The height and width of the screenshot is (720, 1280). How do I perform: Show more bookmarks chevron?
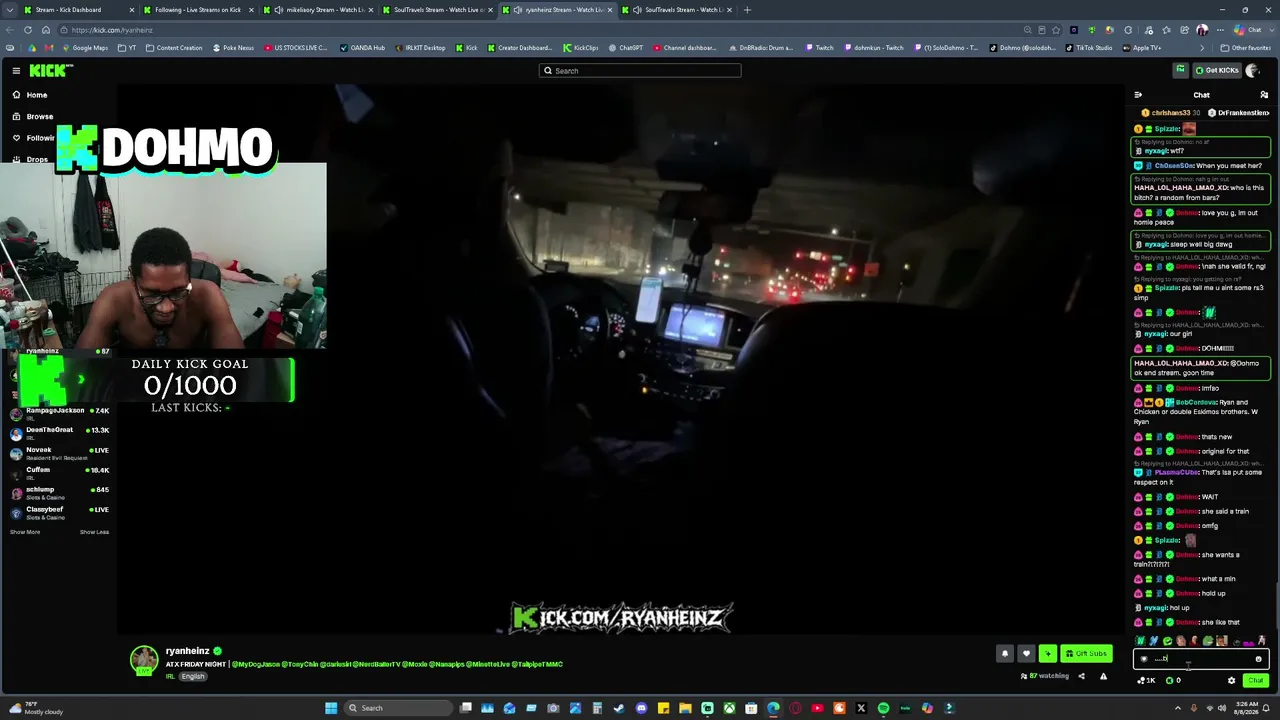click(1202, 48)
